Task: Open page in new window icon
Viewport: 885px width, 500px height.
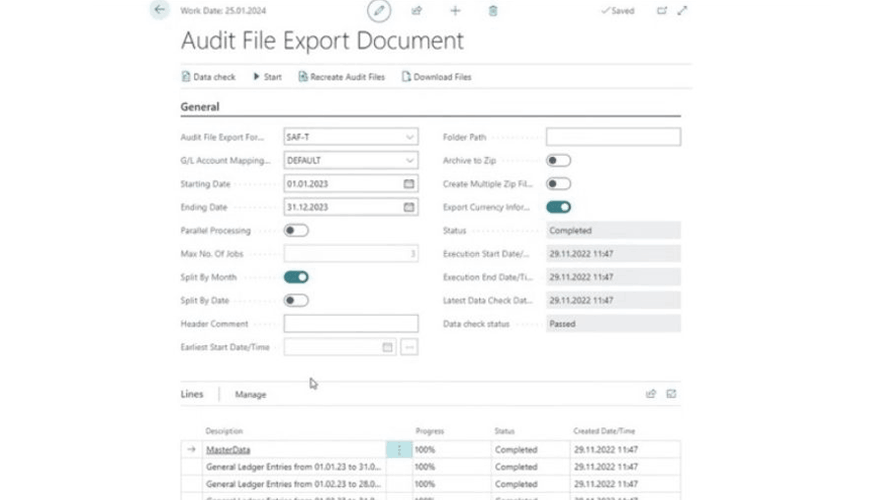Action: tap(661, 11)
